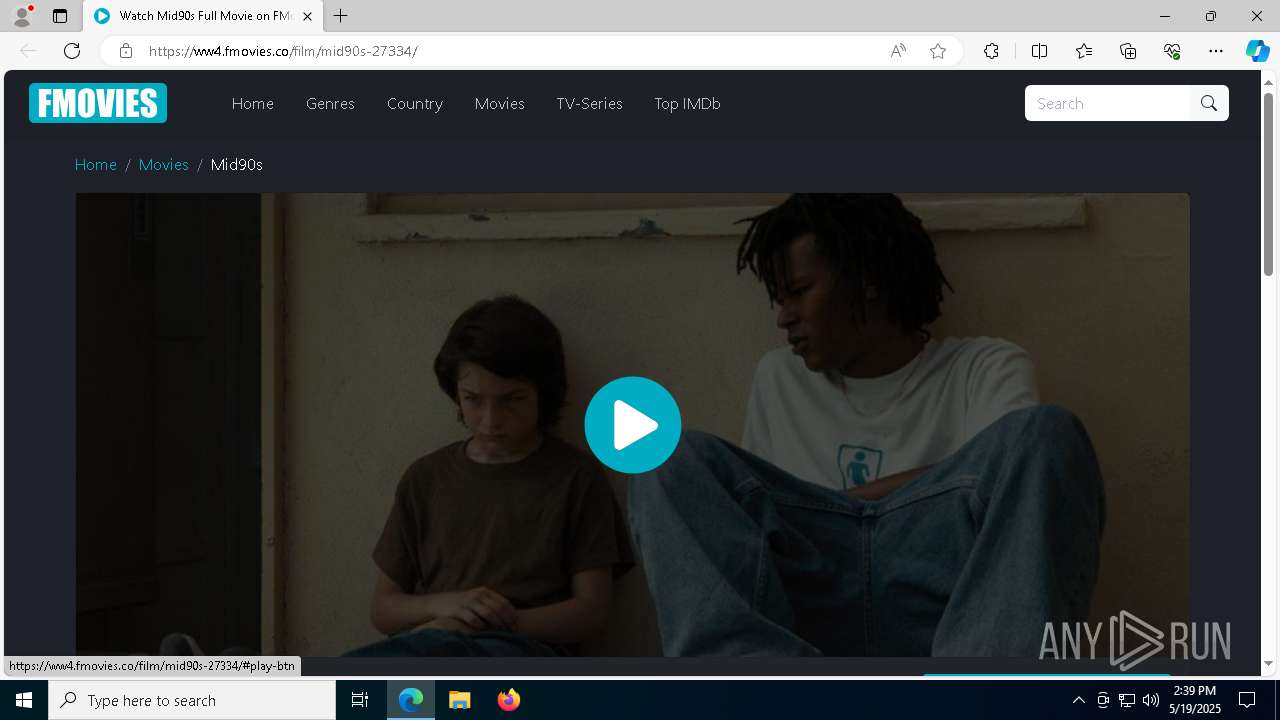The image size is (1280, 720).
Task: Open the Windows Start menu
Action: 24,700
